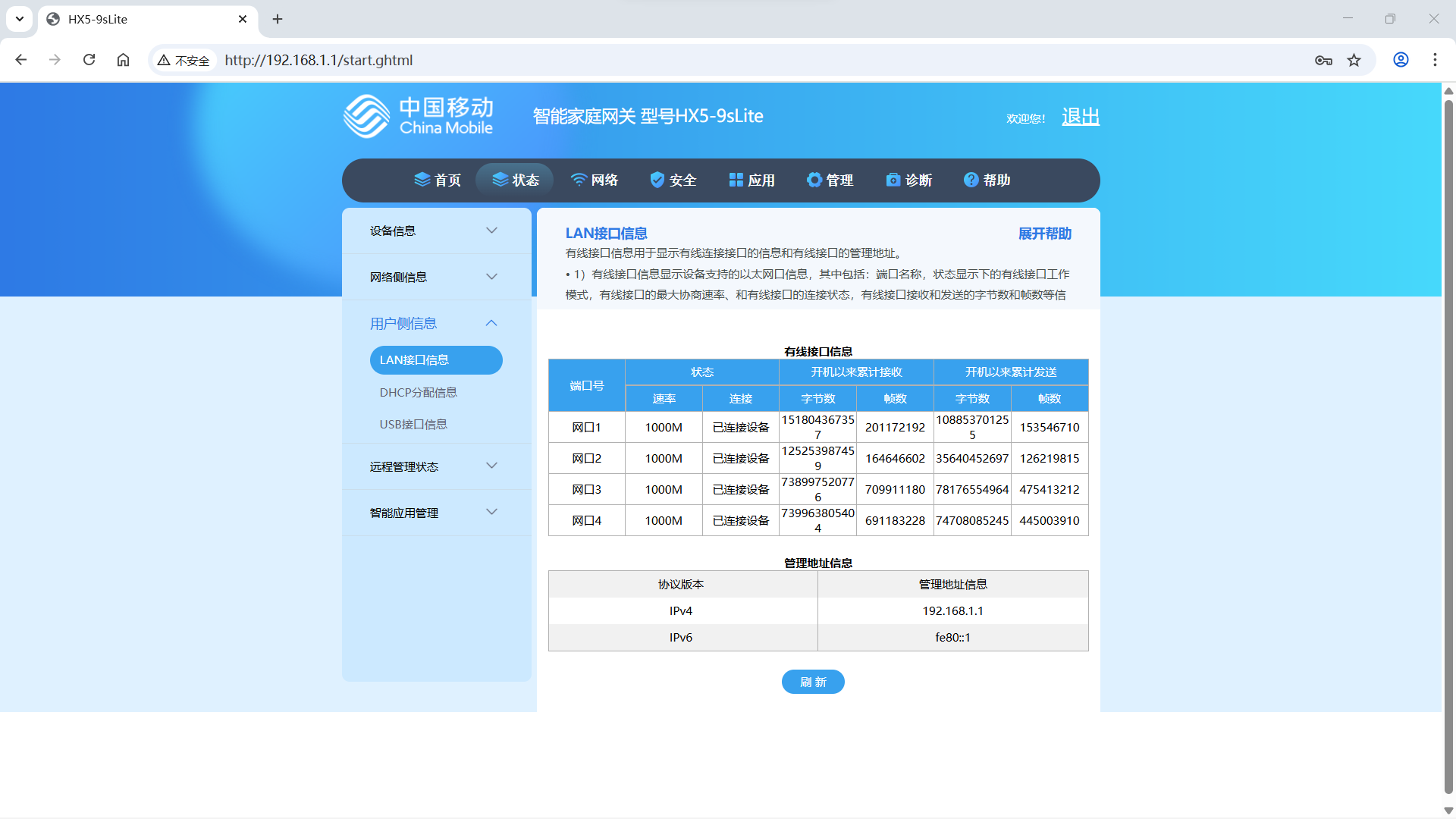Open the 管理 gear icon

(x=814, y=180)
